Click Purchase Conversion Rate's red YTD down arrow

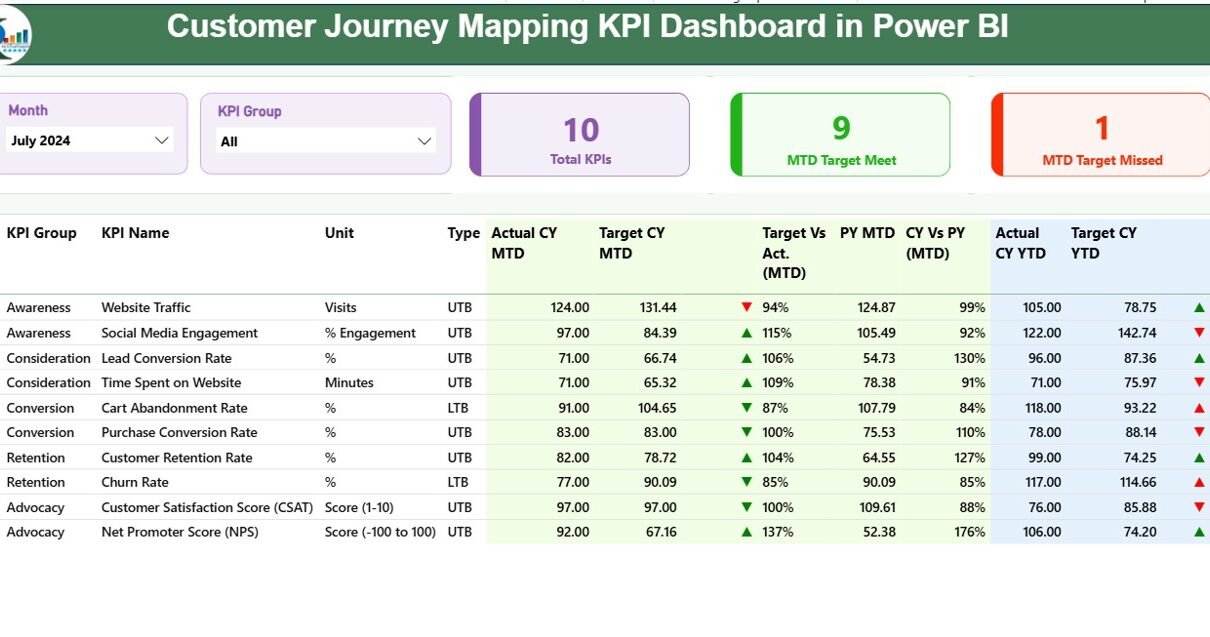click(x=1199, y=433)
